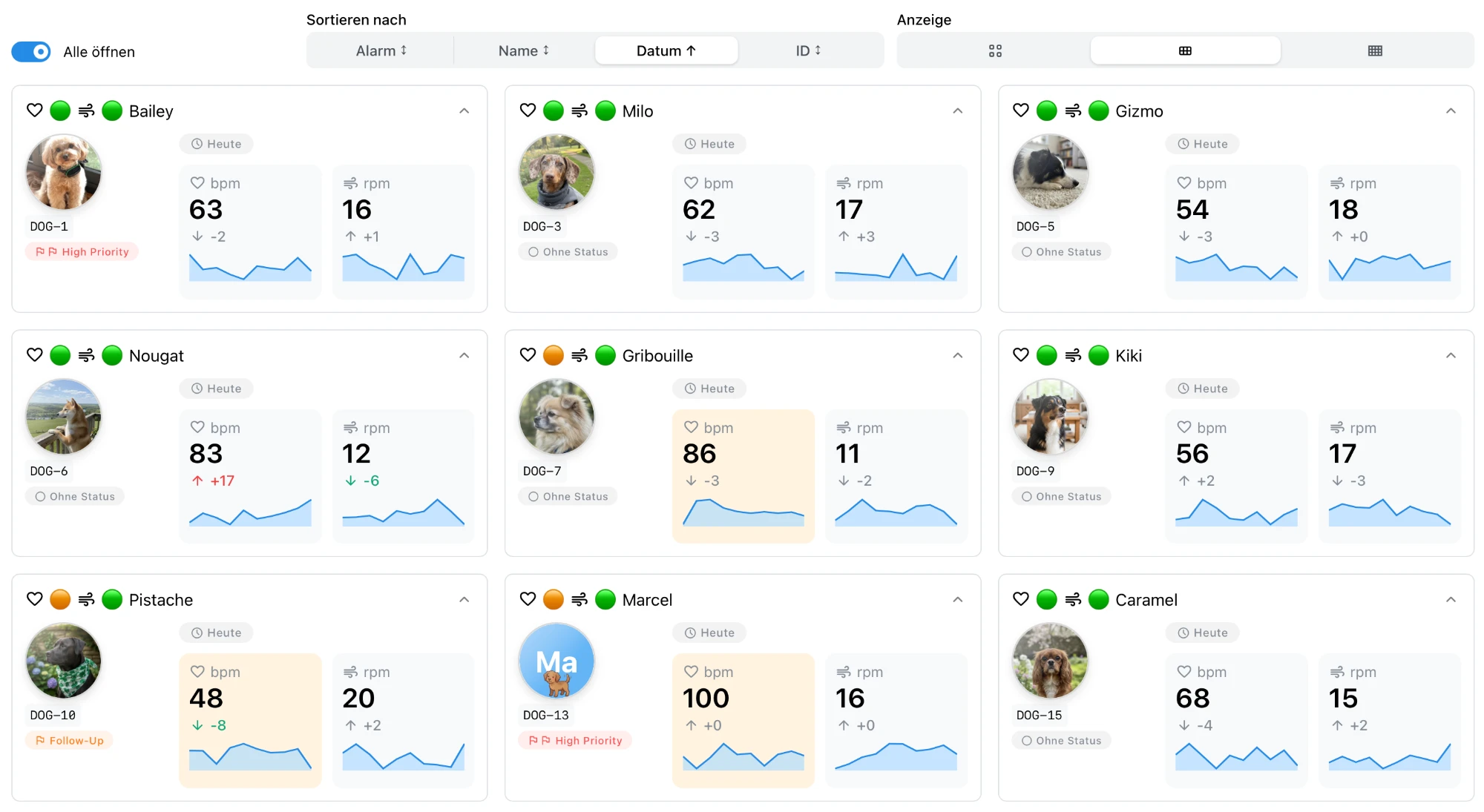Click Gribouille's highlighted bpm 86 tile
The image size is (1484, 812).
click(743, 476)
